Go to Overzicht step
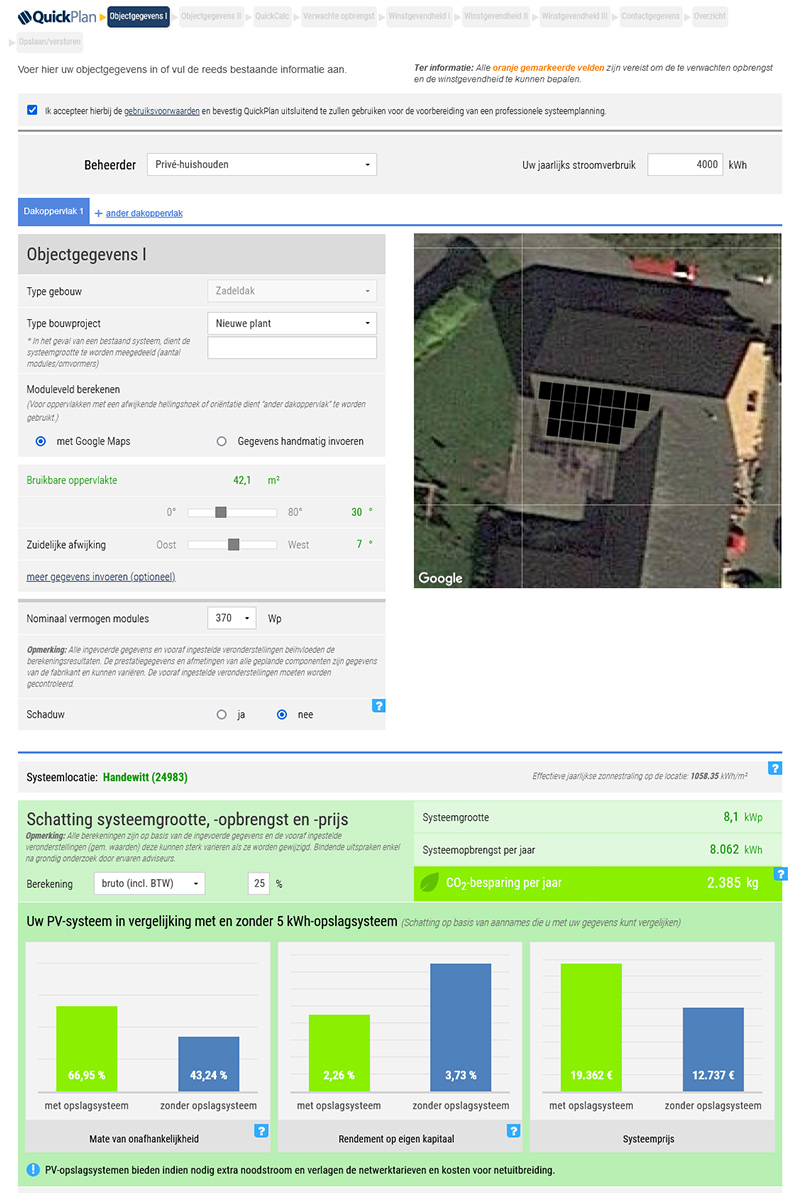The image size is (800, 1193). point(709,16)
